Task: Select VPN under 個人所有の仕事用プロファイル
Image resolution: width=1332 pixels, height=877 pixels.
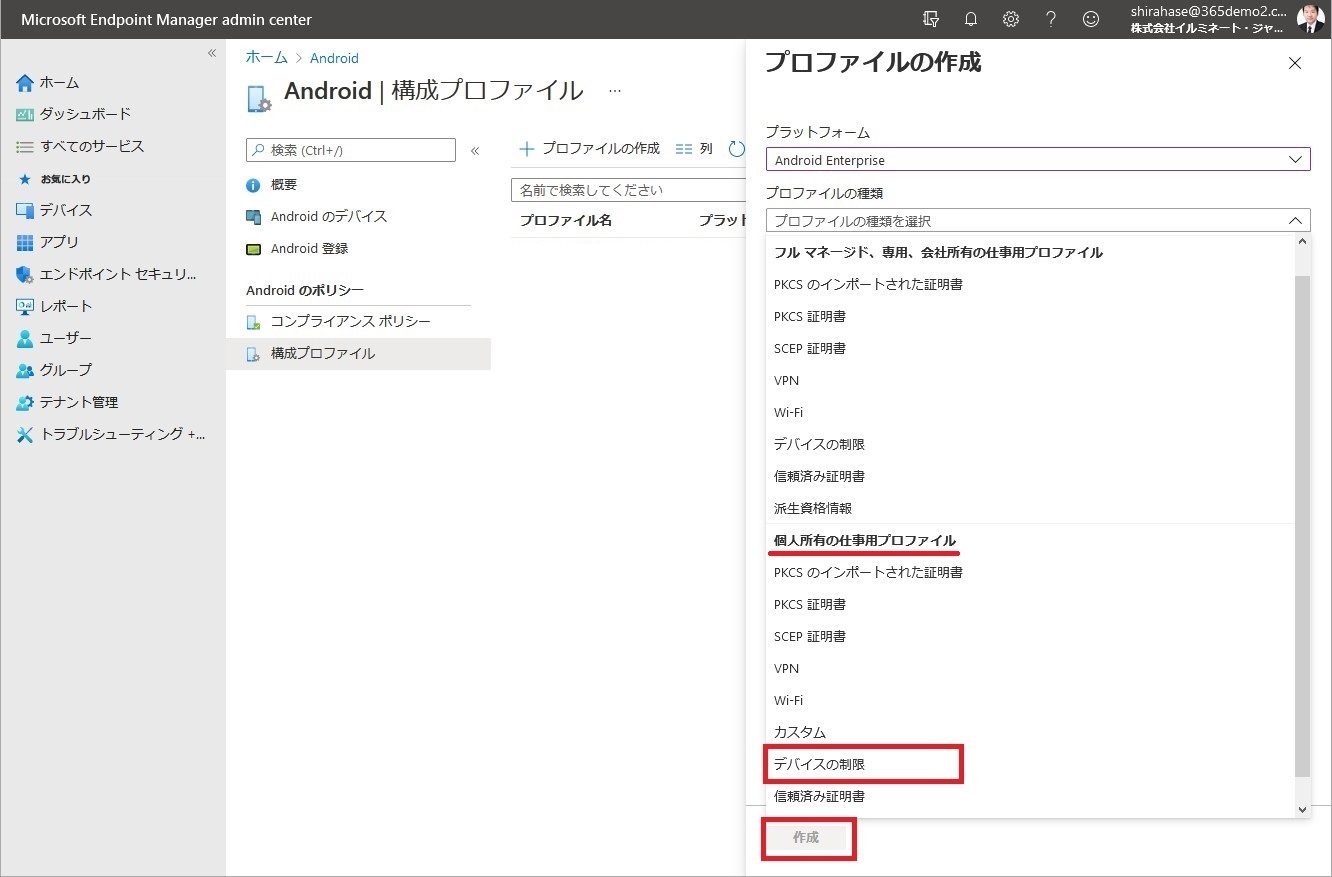Action: 1030,668
